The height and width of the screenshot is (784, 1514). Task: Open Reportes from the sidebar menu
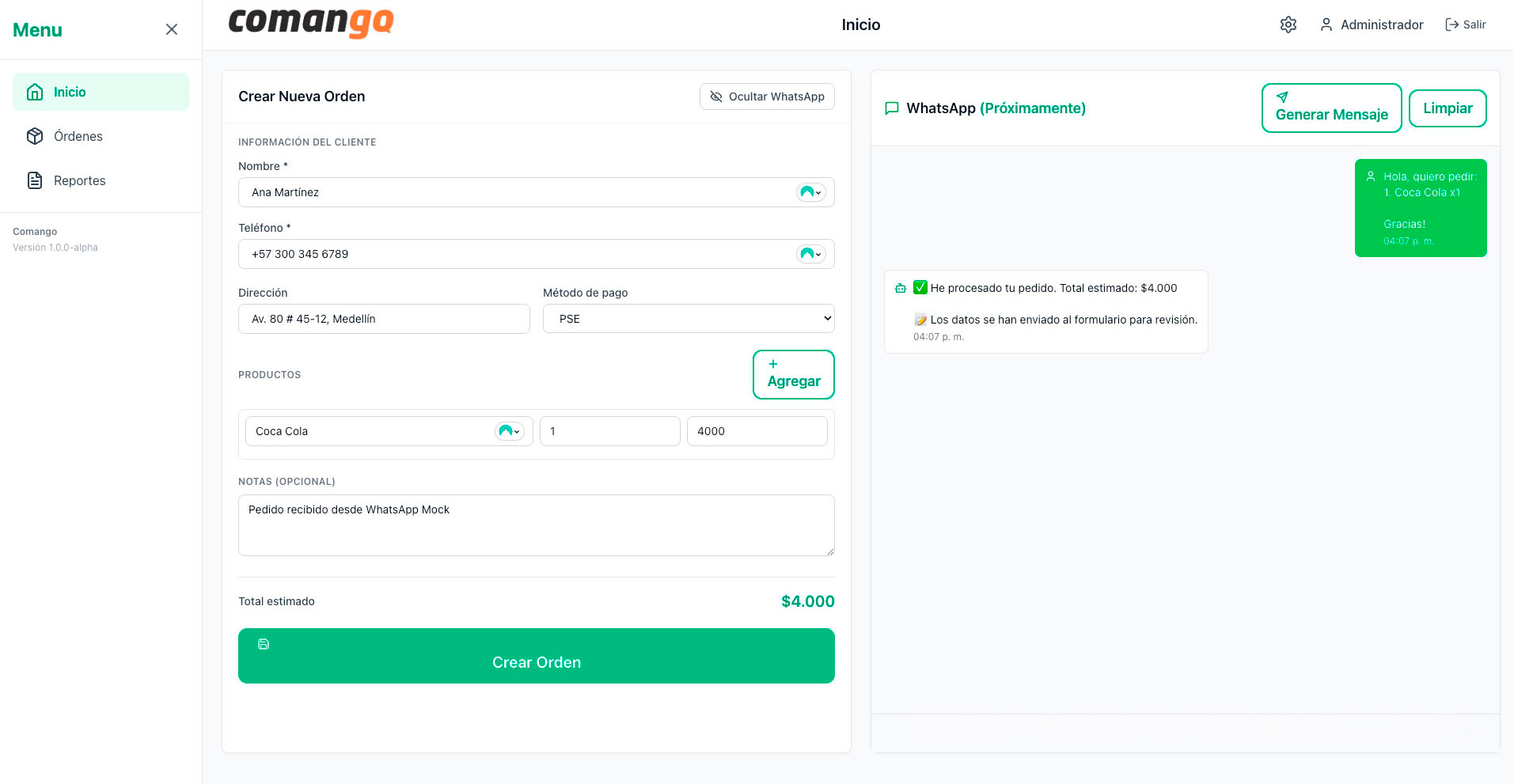pyautogui.click(x=79, y=180)
